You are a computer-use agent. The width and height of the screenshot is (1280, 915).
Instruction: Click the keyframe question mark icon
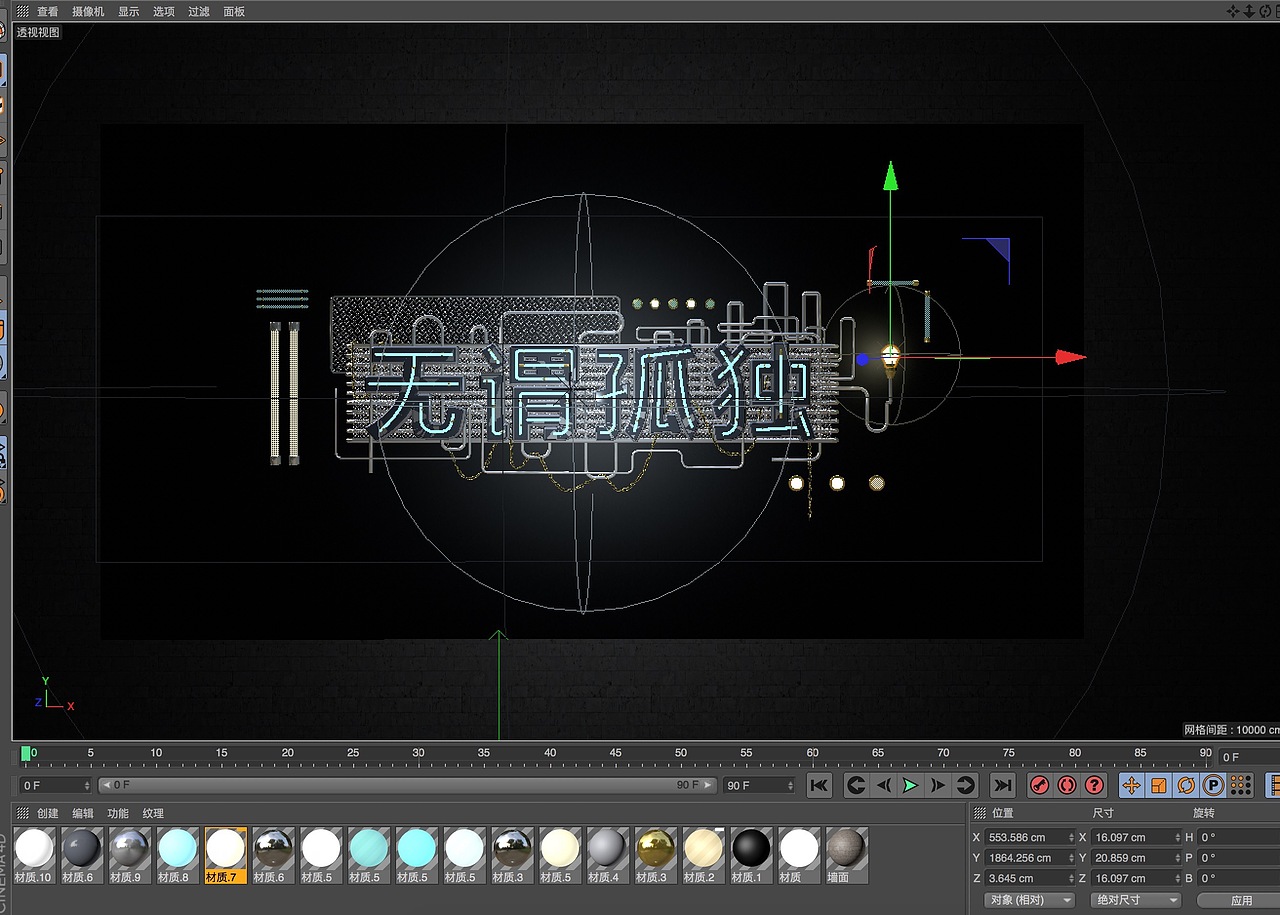(x=1094, y=785)
